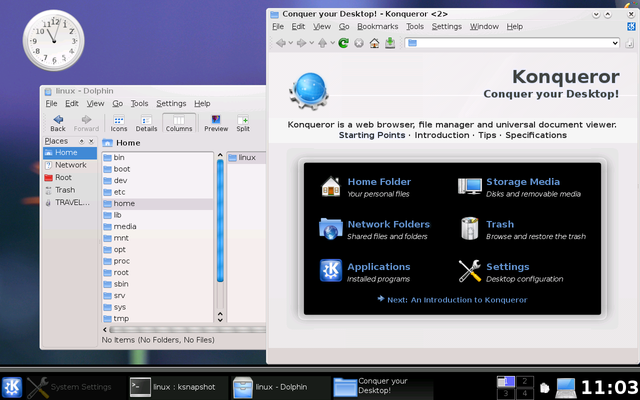Toggle Preview in Dolphin toolbar
The height and width of the screenshot is (400, 640).
tap(216, 123)
